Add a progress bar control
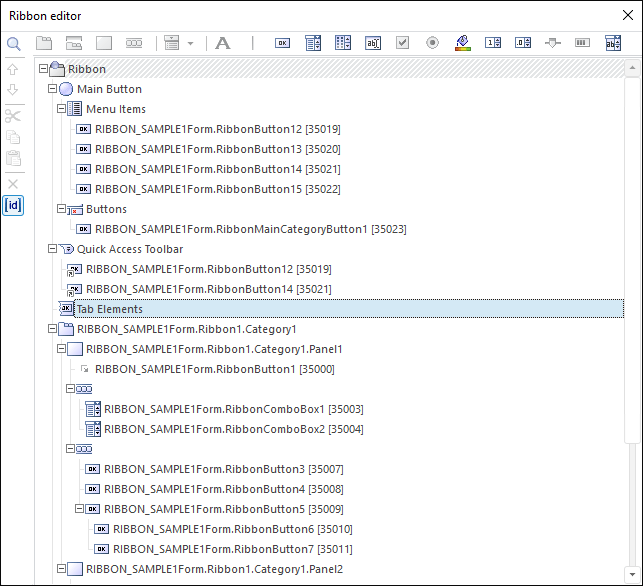The height and width of the screenshot is (586, 643). click(x=583, y=43)
